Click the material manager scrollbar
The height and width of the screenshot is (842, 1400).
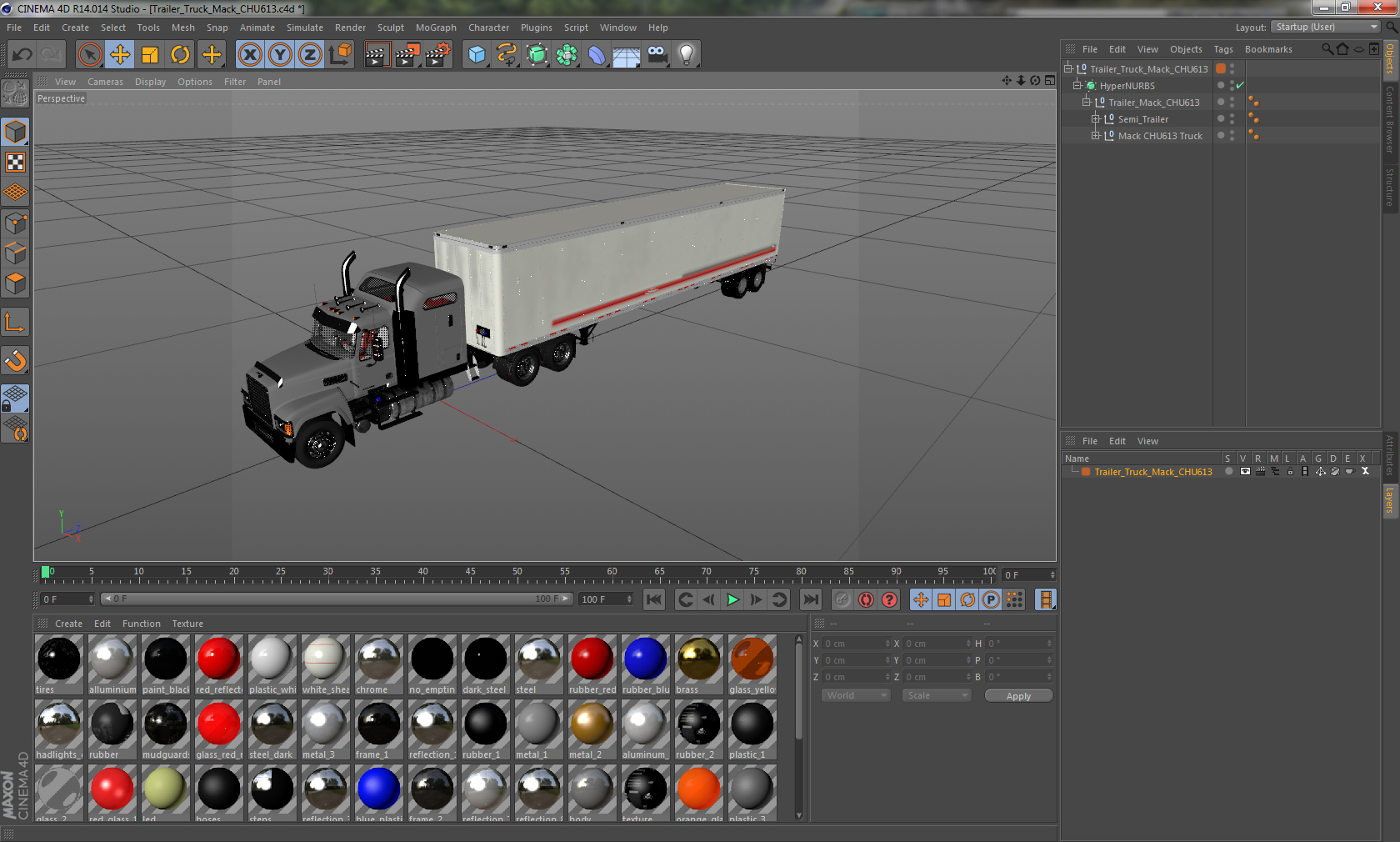click(798, 692)
